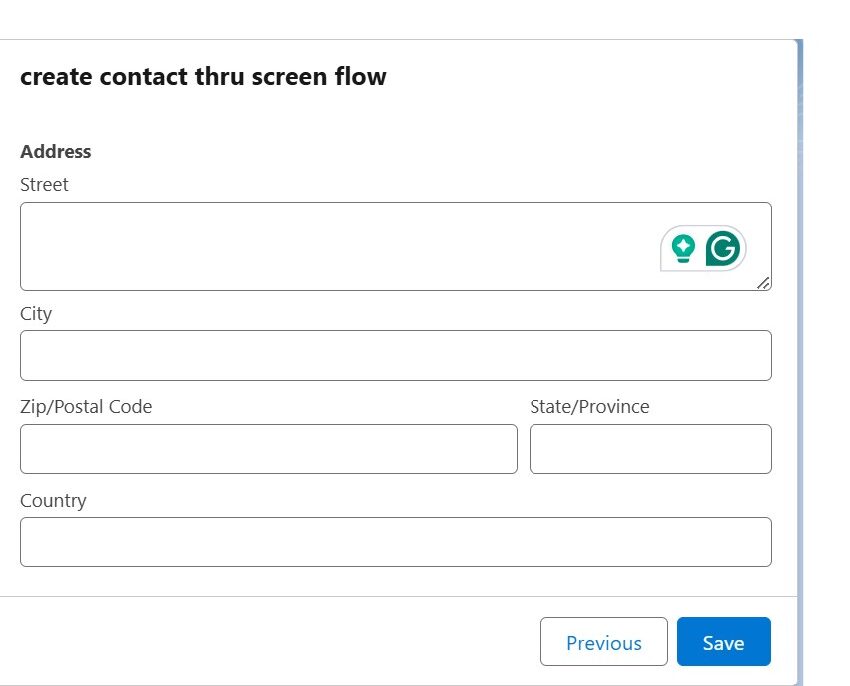850x686 pixels.
Task: Click the State/Province label
Action: [x=589, y=406]
